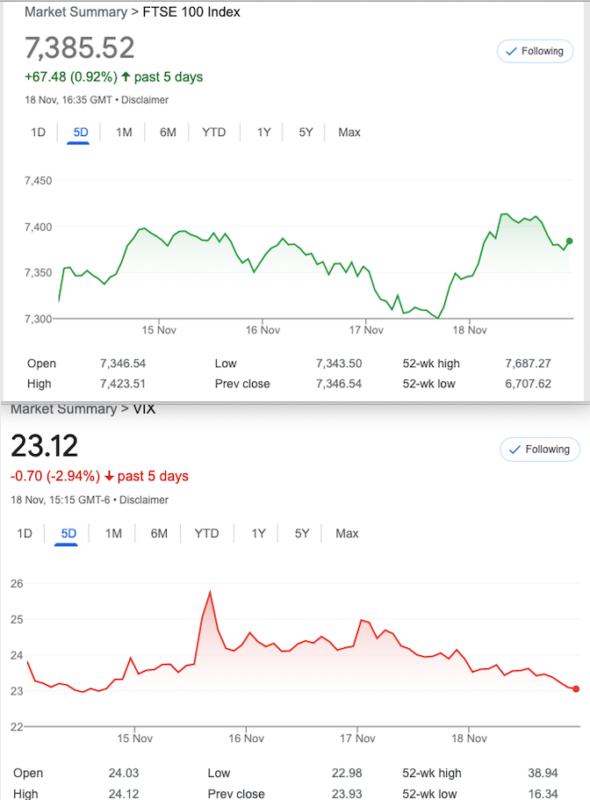Select Max tab in FTSE 100 chart

[x=349, y=133]
